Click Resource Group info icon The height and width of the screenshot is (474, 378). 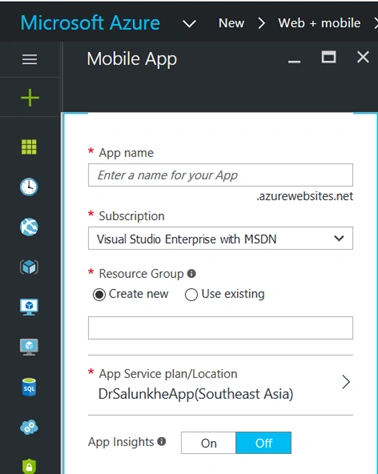tap(191, 274)
